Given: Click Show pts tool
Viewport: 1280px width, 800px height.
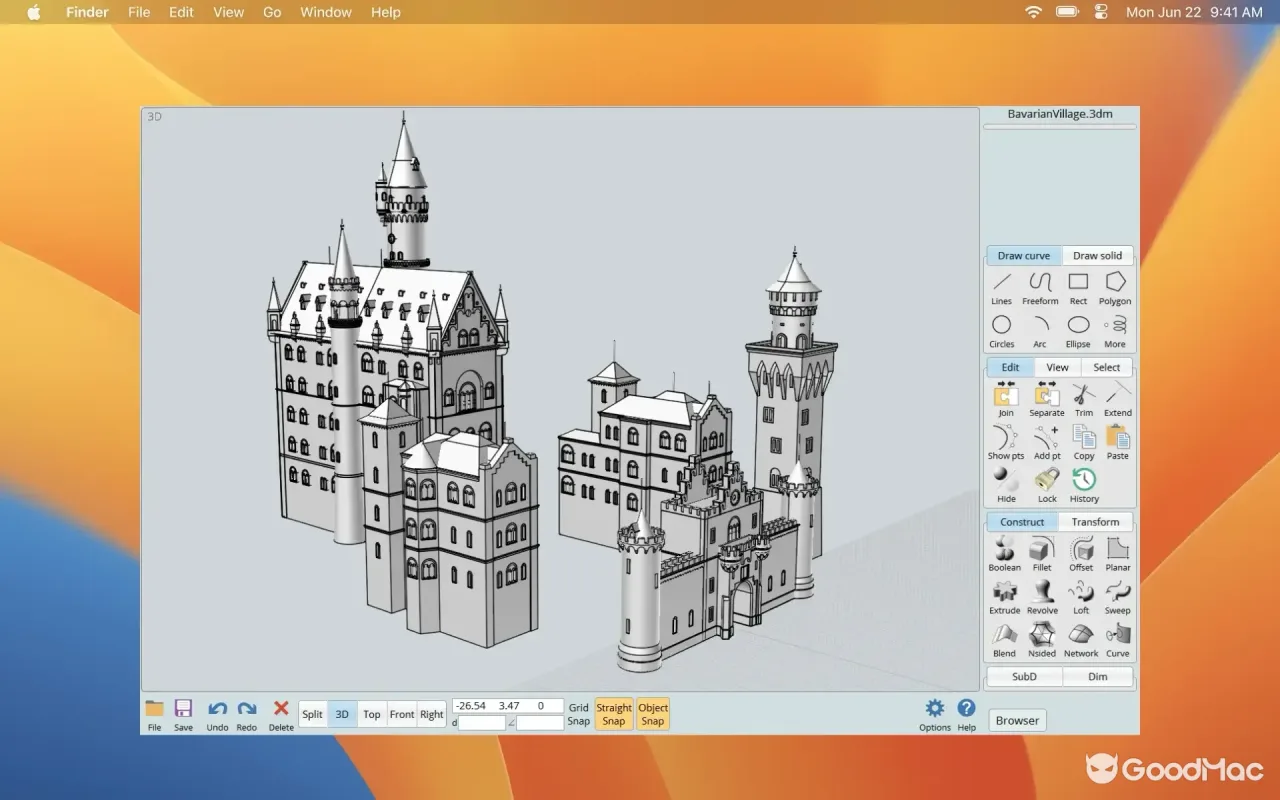Looking at the screenshot, I should click(1006, 443).
